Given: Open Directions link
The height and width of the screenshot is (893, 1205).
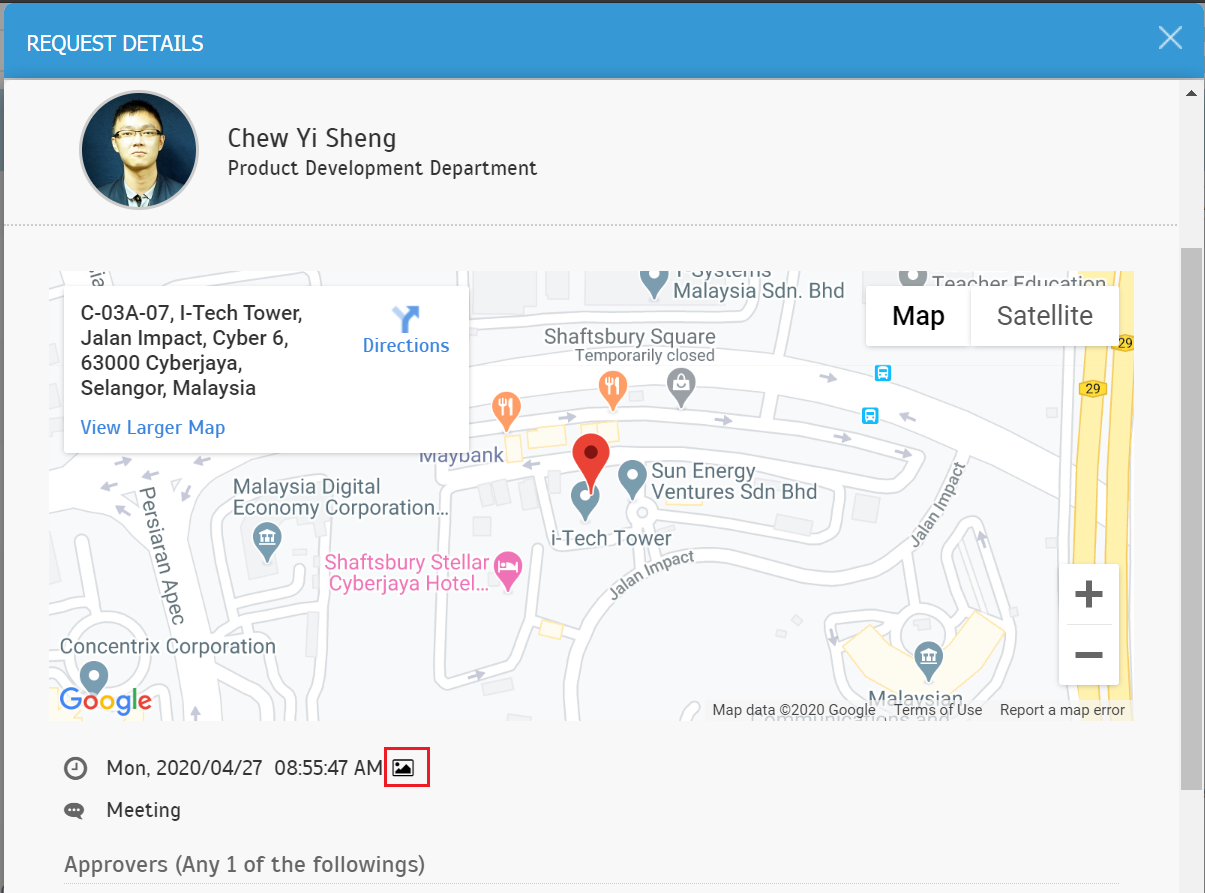Looking at the screenshot, I should click(x=406, y=345).
